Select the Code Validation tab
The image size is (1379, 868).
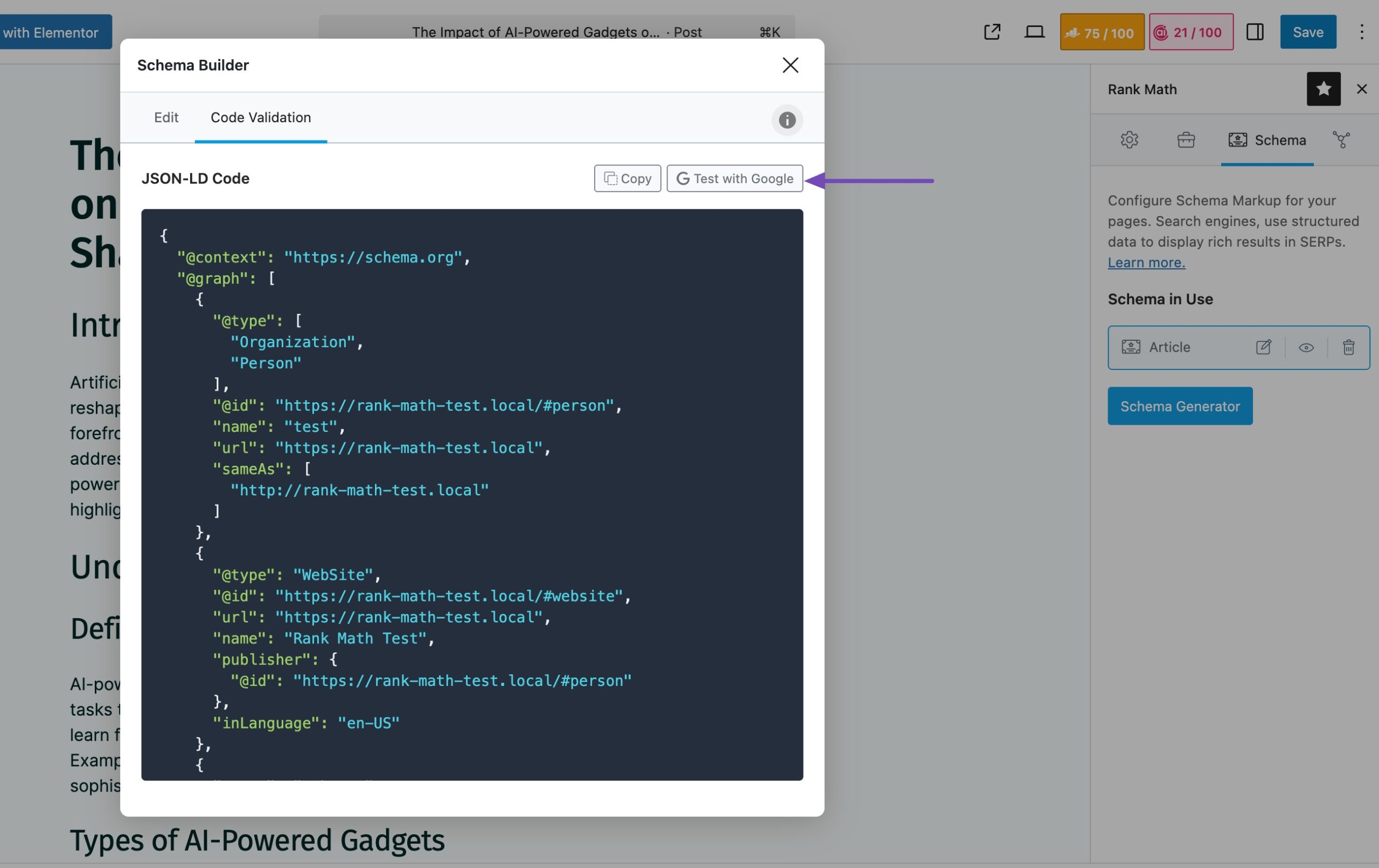(x=261, y=117)
